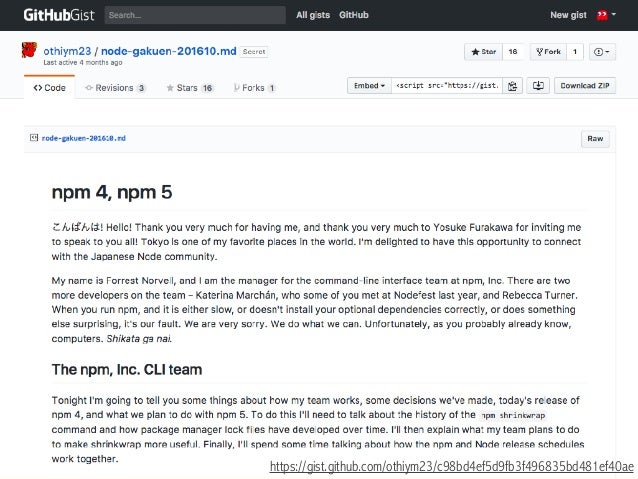Click the file icon beside node-gakuen-201610.md
The width and height of the screenshot is (638, 479).
[x=34, y=138]
